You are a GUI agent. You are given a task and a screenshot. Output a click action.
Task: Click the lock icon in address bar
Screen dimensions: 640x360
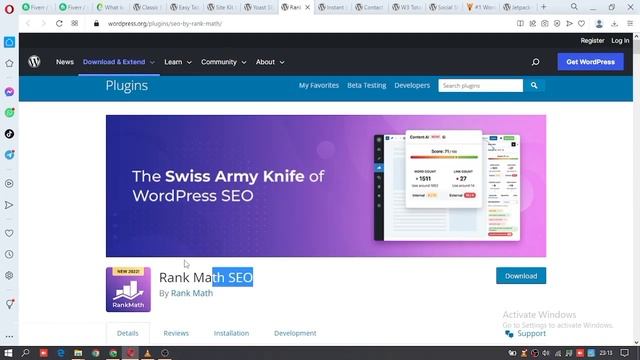[x=96, y=24]
